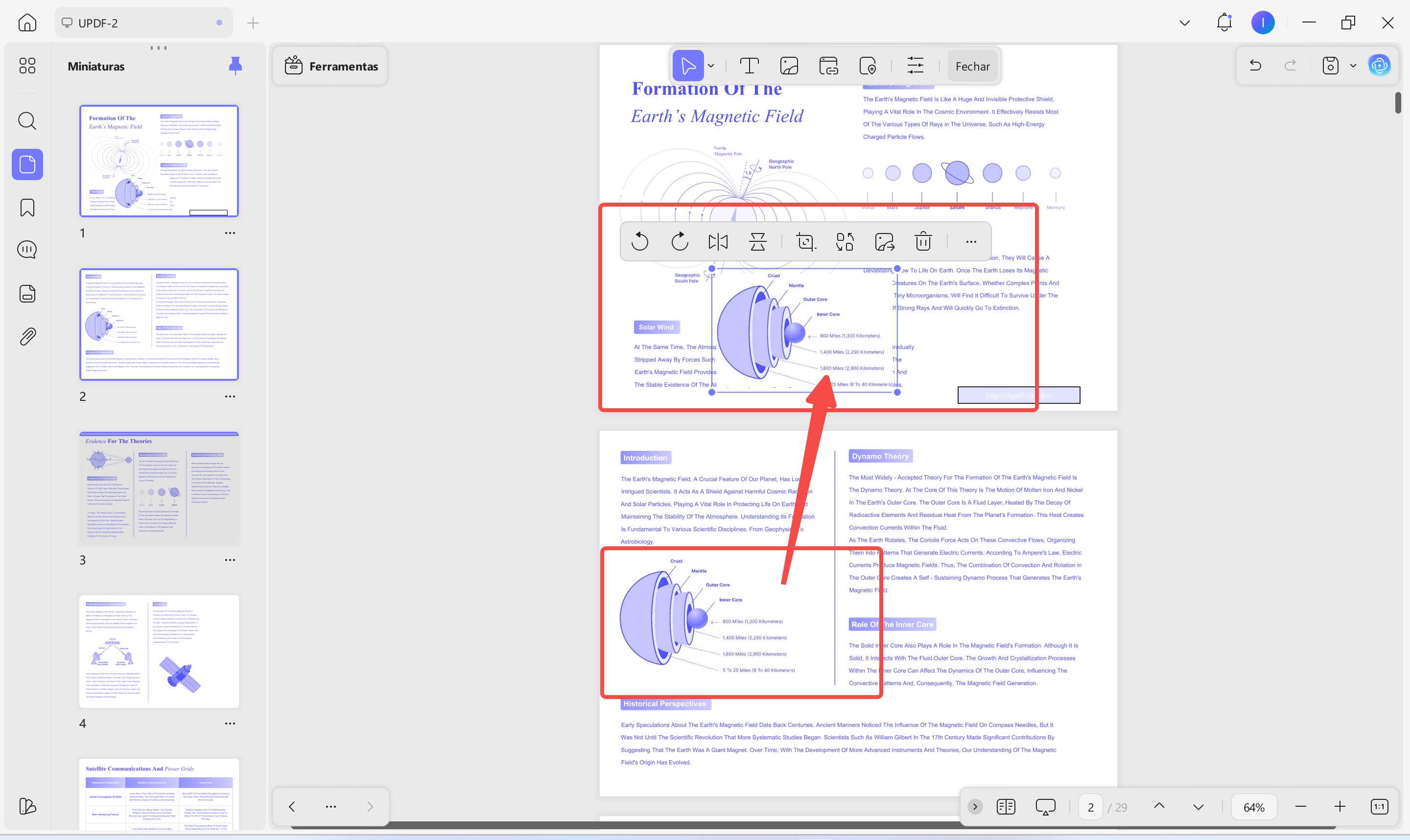
Task: Select the page 3 thumbnail
Action: 159,489
